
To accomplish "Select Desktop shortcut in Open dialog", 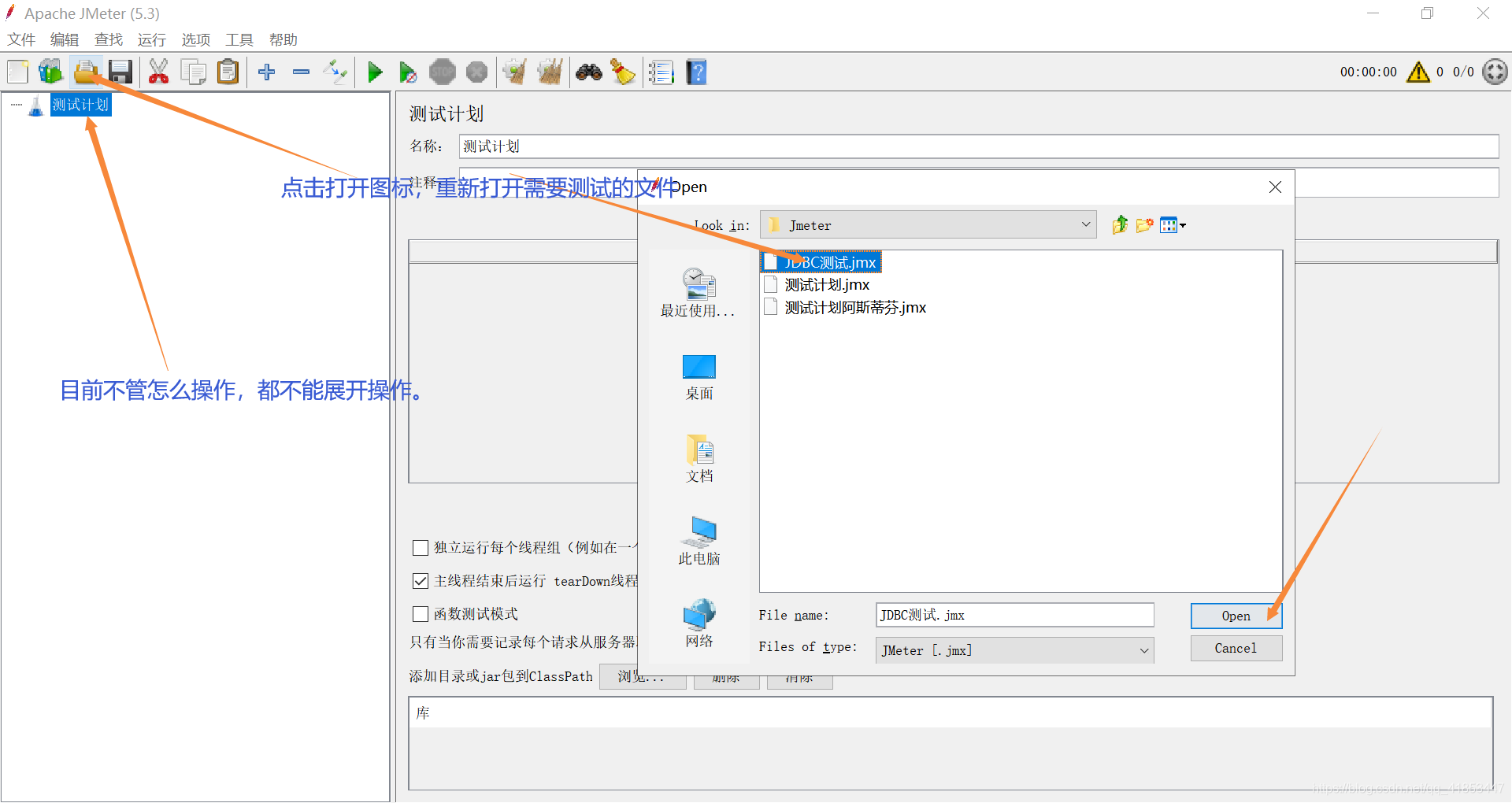I will coord(699,377).
